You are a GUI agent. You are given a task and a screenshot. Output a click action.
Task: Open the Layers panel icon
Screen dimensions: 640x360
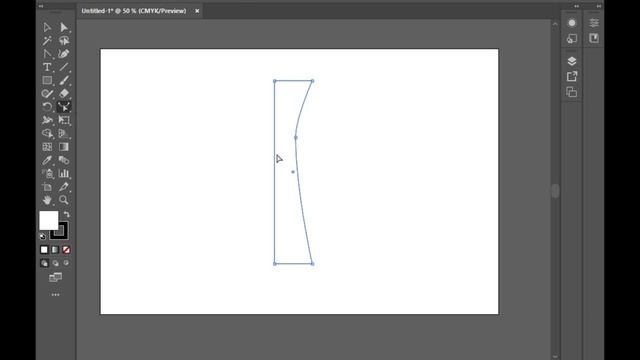click(x=572, y=61)
